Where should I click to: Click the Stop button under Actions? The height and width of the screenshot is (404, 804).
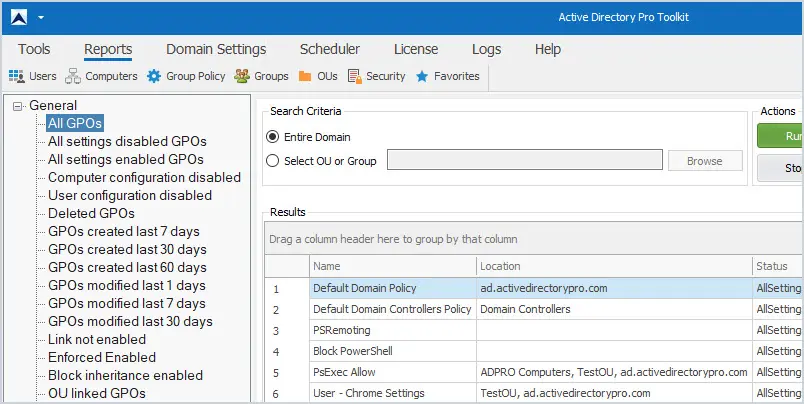tap(780, 168)
